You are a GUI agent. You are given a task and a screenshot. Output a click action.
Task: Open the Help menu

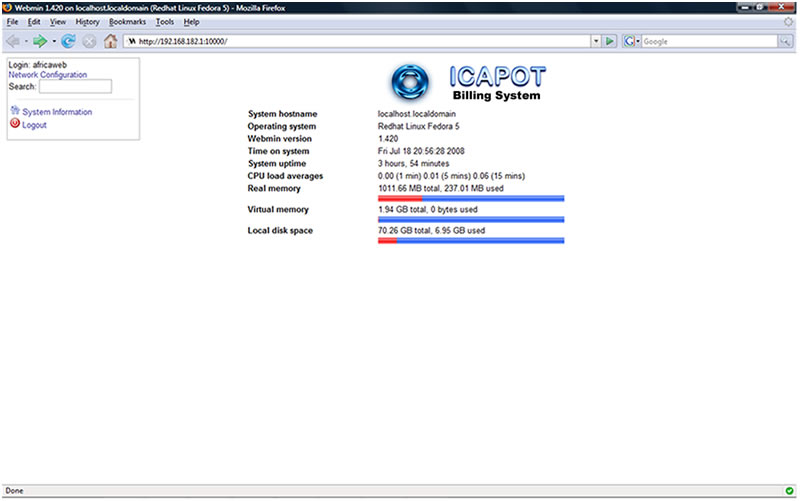click(x=191, y=22)
